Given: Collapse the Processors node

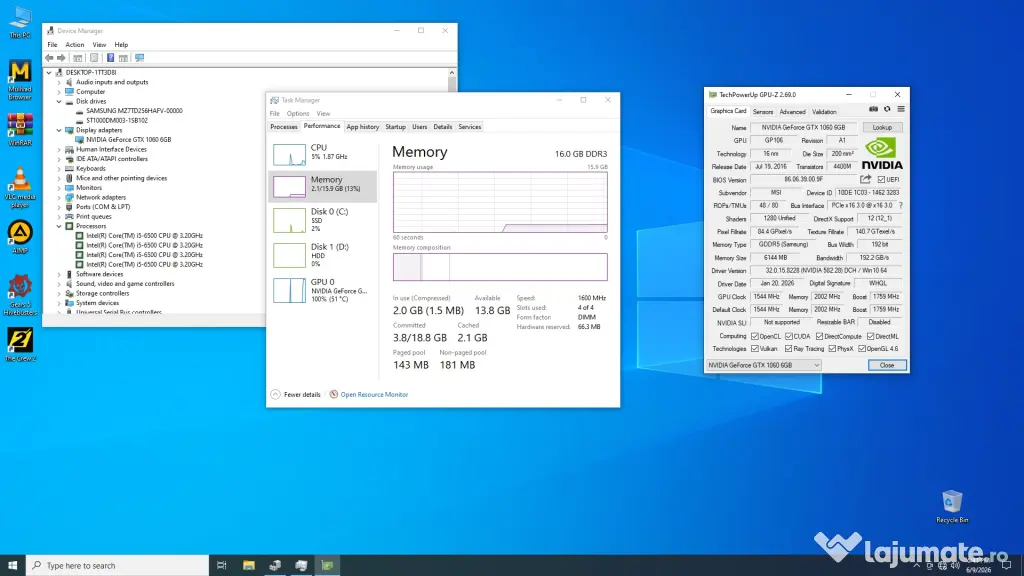Looking at the screenshot, I should pyautogui.click(x=59, y=226).
